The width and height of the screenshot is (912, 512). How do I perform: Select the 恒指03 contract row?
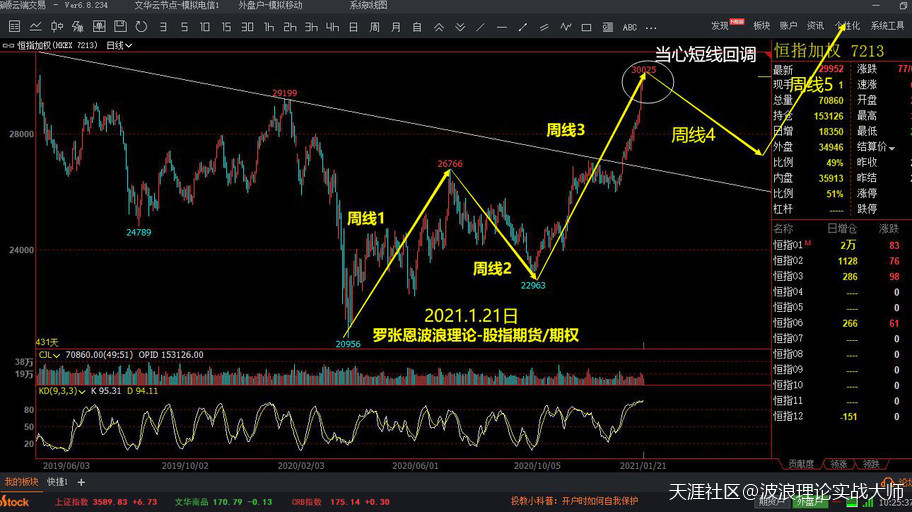[842, 277]
